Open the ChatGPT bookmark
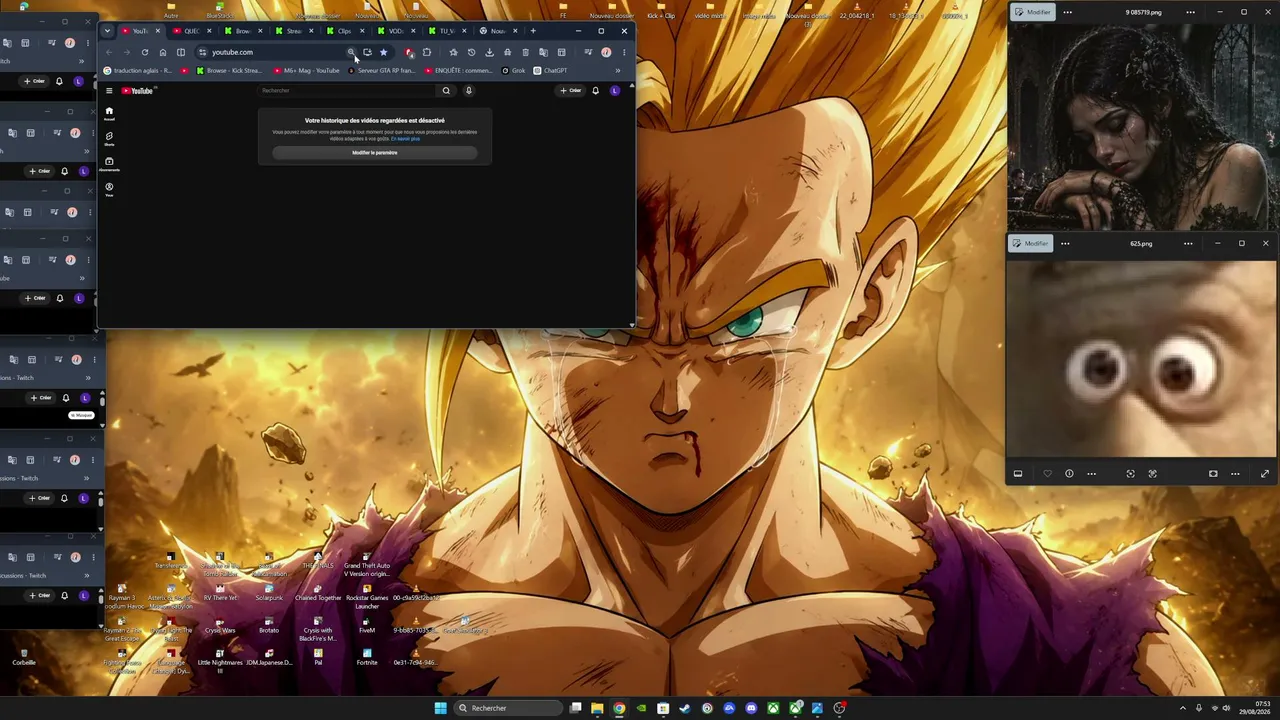The image size is (1280, 720). (x=551, y=71)
